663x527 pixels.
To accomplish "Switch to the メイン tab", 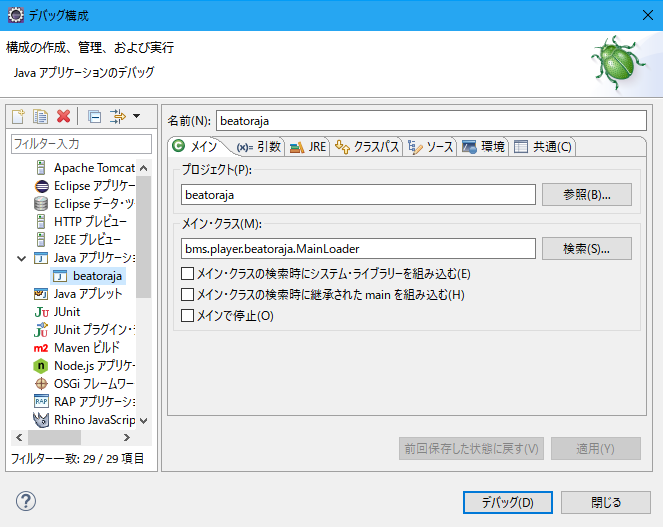I will [195, 146].
